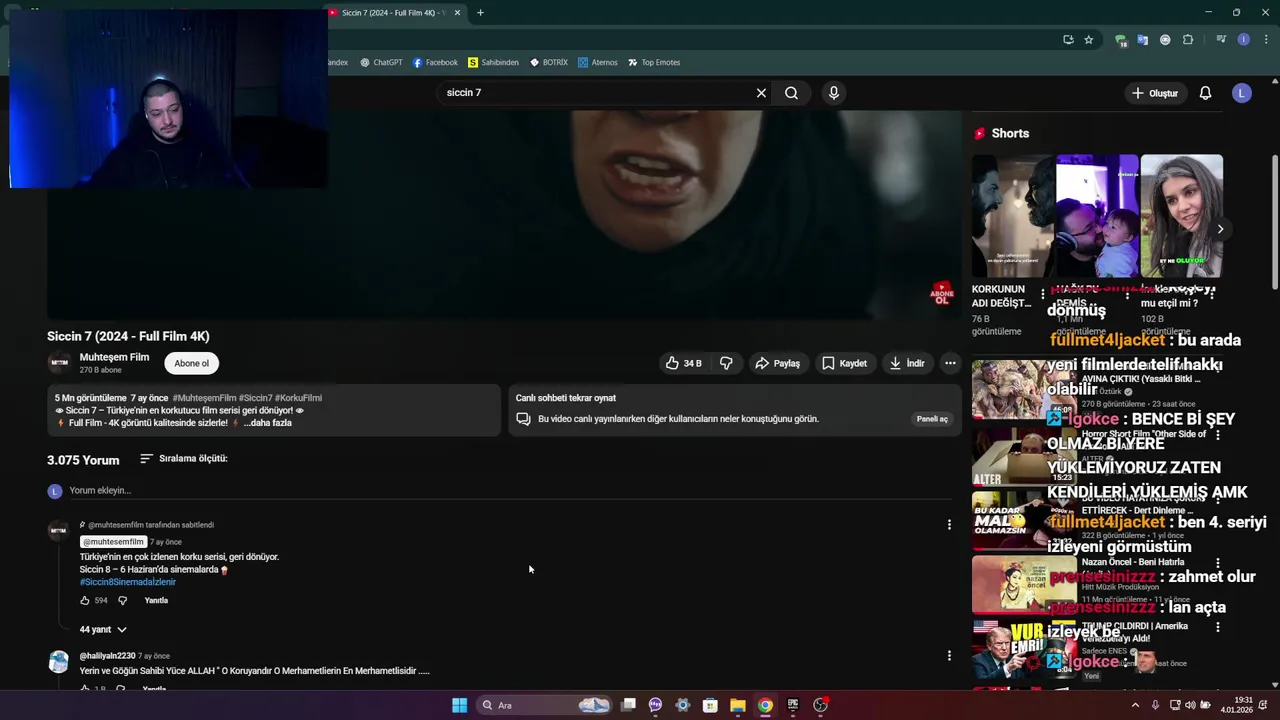
Task: Dislike the Siccin 7 video
Action: [727, 363]
